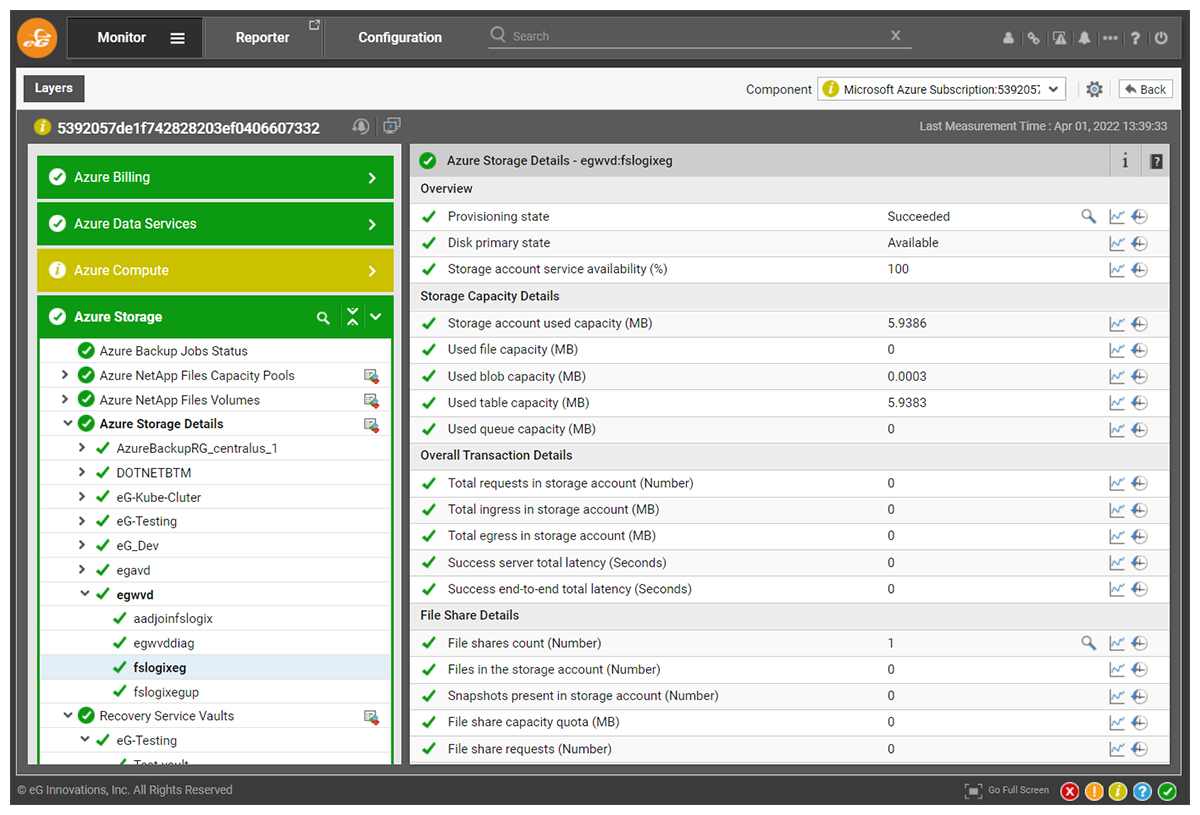Expand Azure NetApp Files Volumes node
Image resolution: width=1200 pixels, height=815 pixels.
tap(65, 399)
